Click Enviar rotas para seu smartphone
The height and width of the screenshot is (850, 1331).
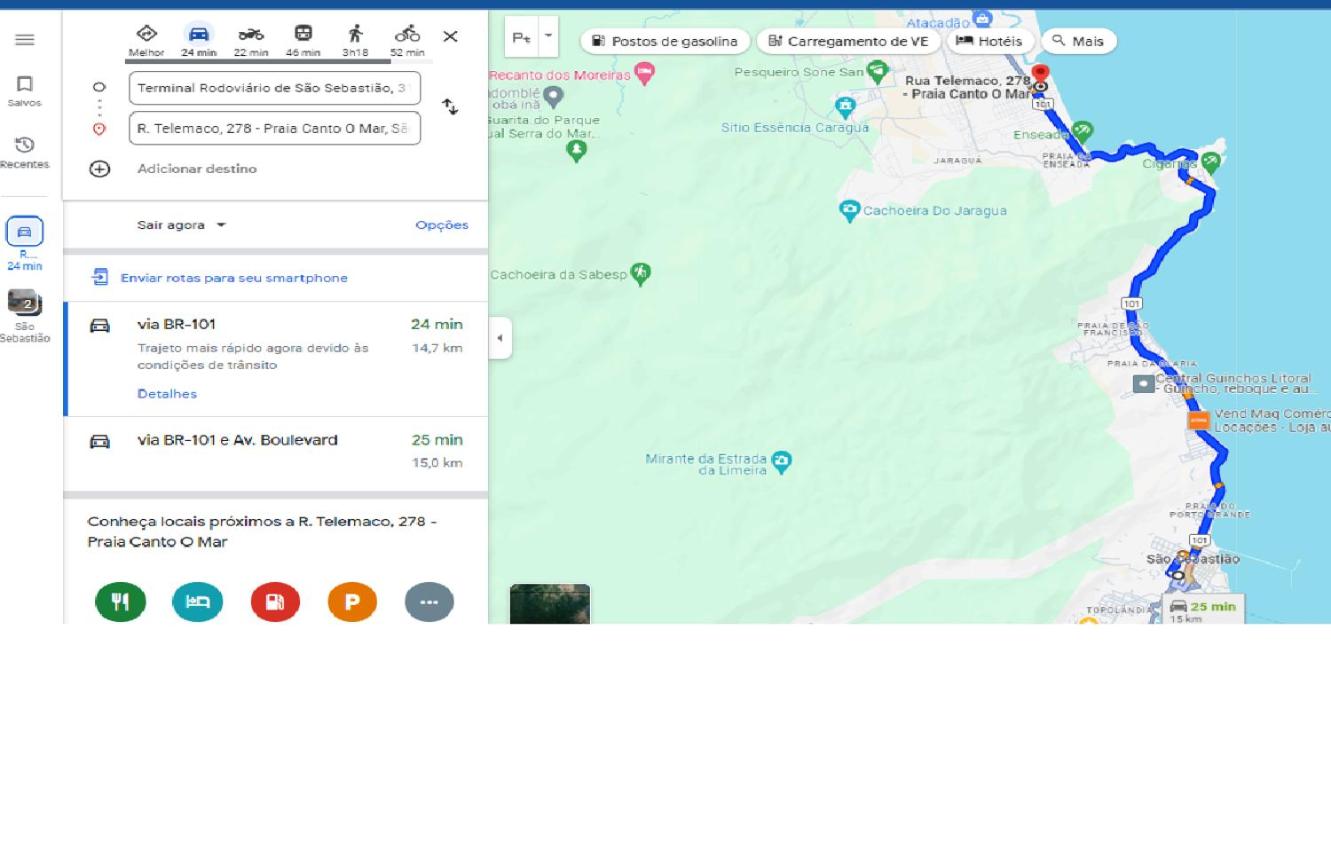tap(234, 278)
